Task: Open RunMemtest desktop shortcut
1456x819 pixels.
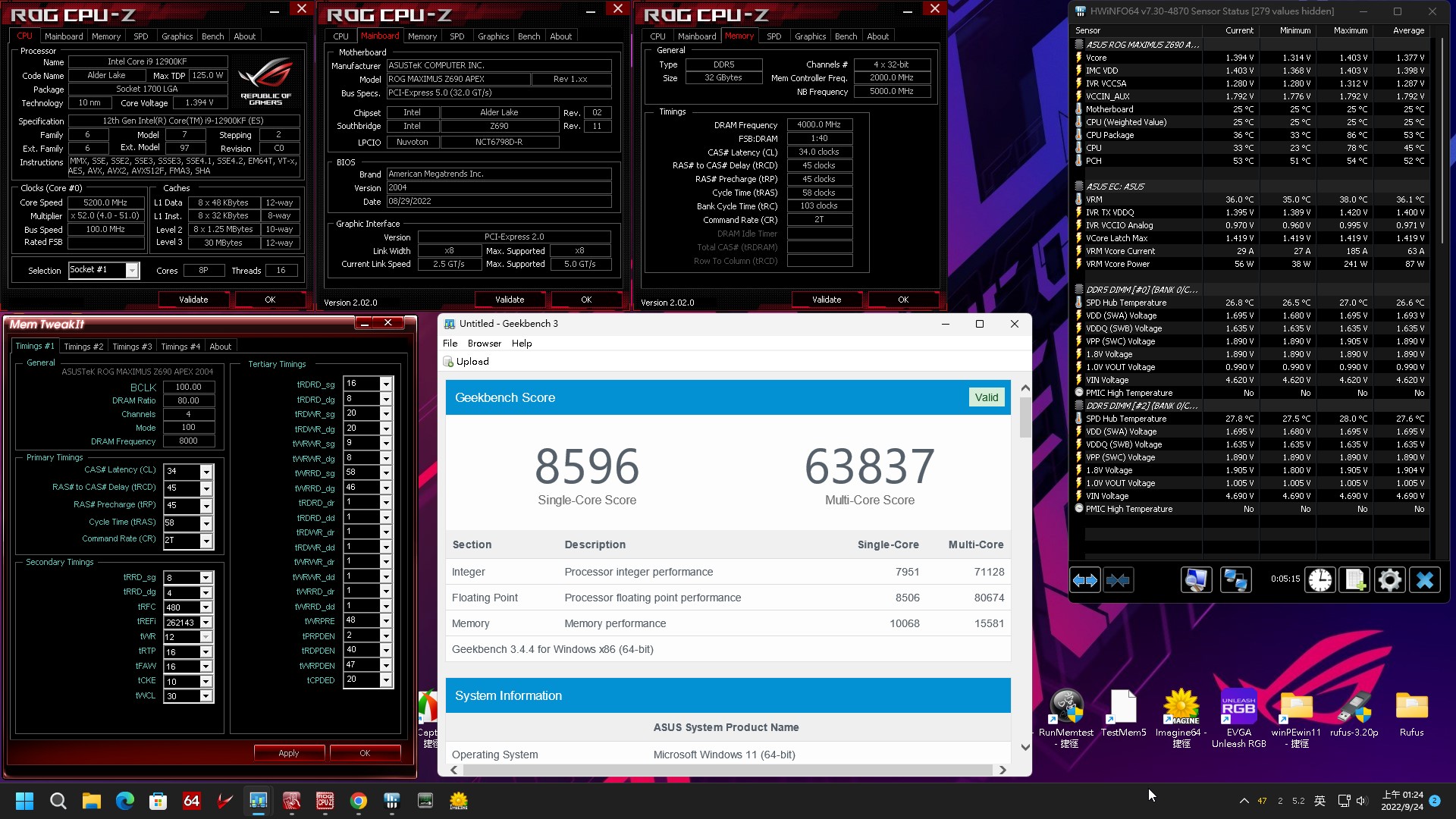Action: (x=1066, y=718)
